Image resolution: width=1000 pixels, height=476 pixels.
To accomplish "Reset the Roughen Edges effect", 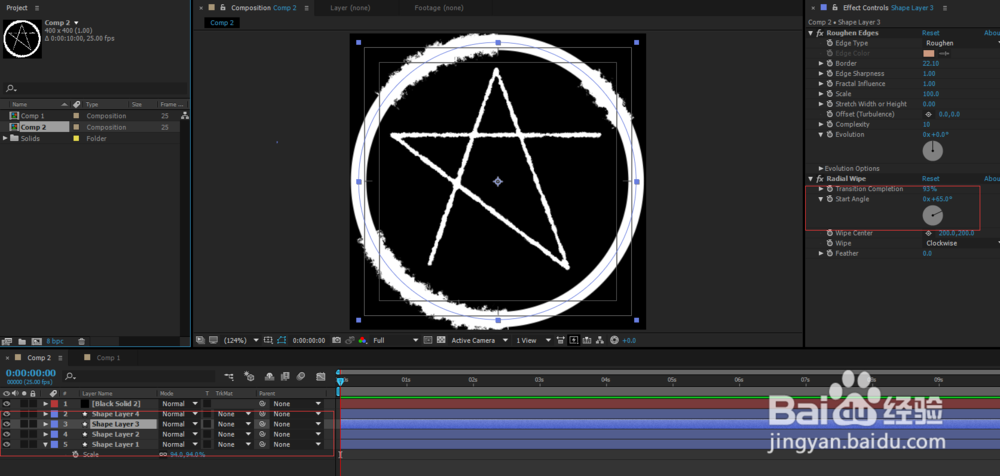I will tap(930, 33).
